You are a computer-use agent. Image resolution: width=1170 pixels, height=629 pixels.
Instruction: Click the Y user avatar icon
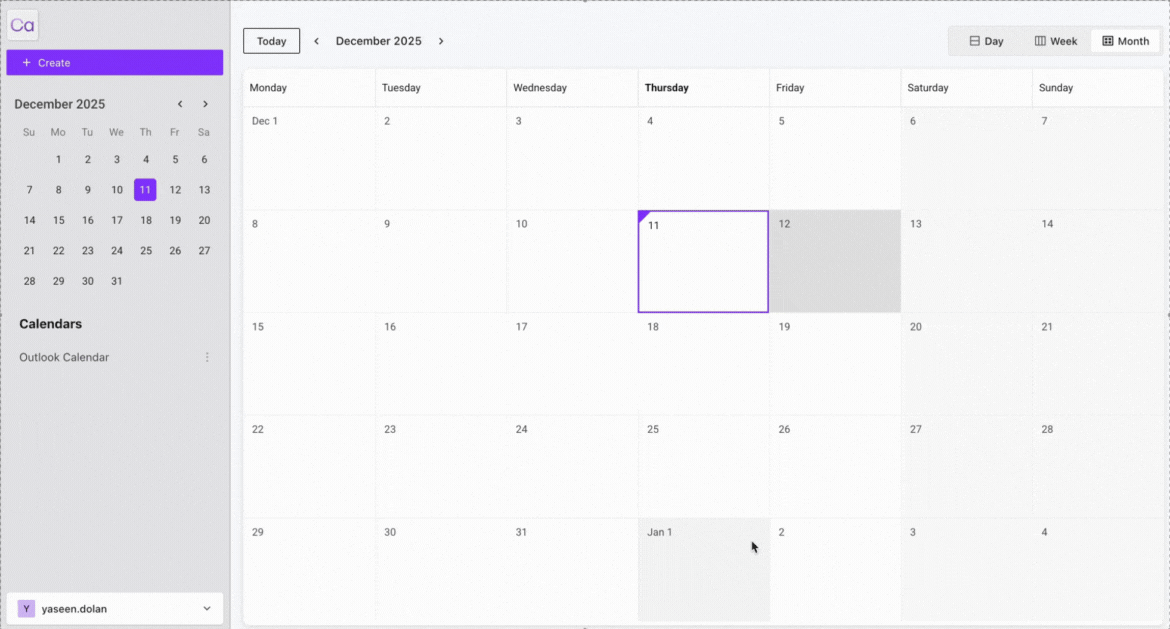pyautogui.click(x=26, y=609)
